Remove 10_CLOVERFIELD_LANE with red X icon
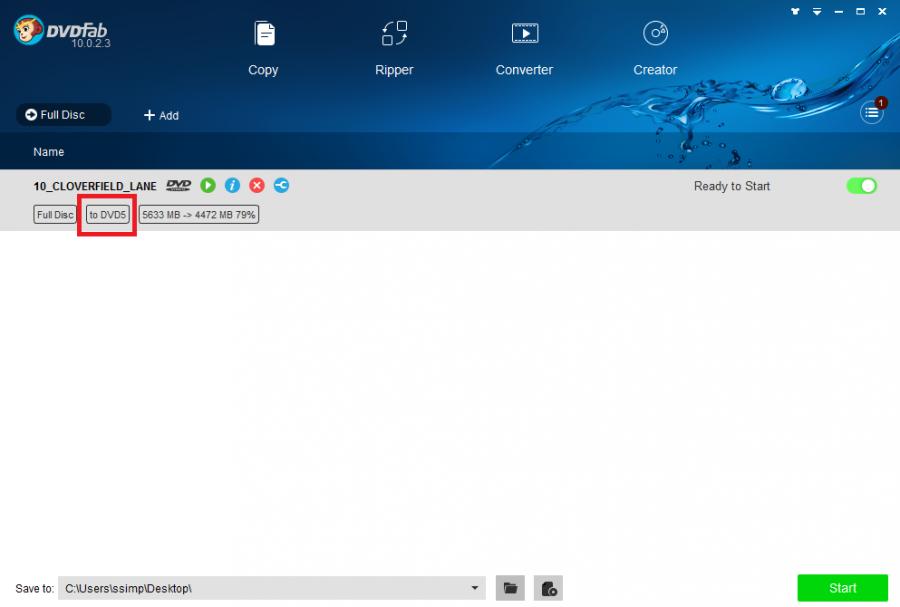 click(x=257, y=185)
